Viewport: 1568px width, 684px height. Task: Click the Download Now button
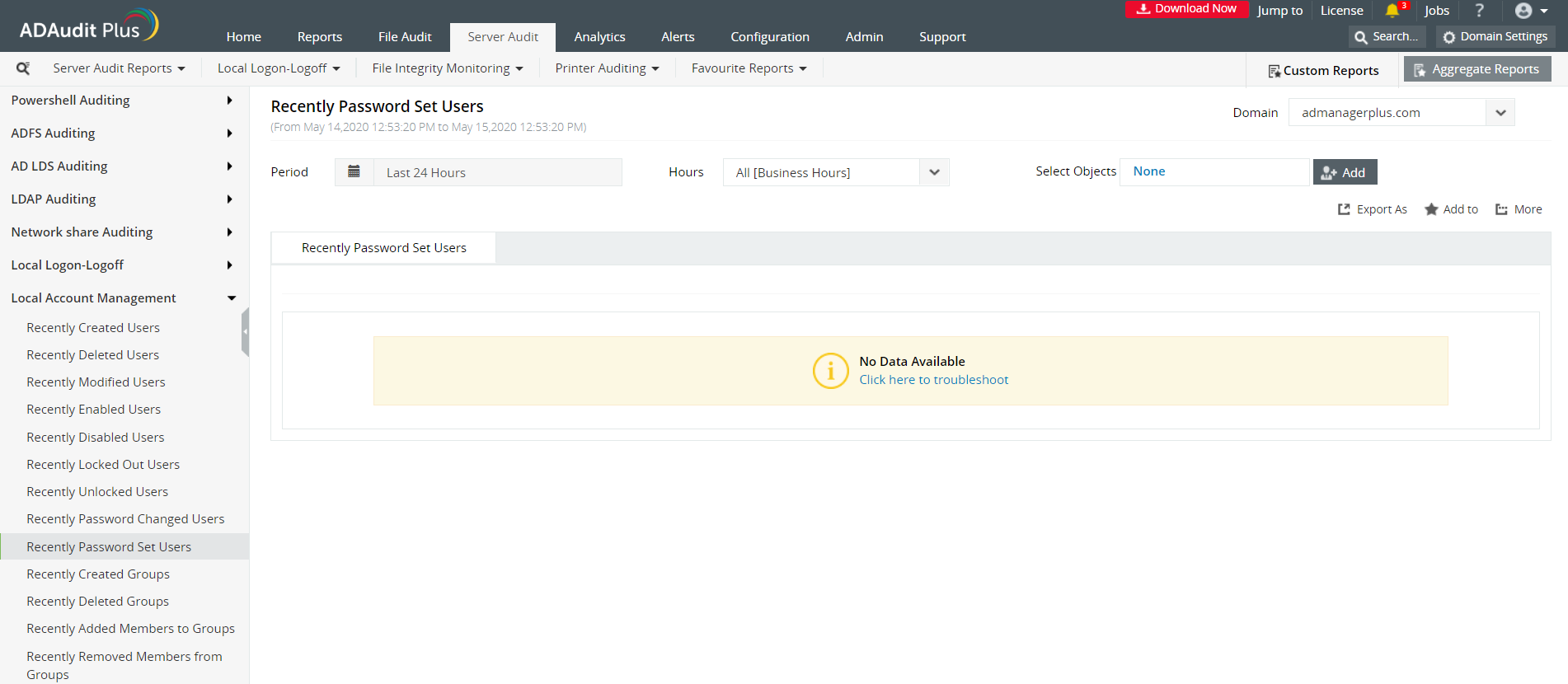click(1187, 9)
